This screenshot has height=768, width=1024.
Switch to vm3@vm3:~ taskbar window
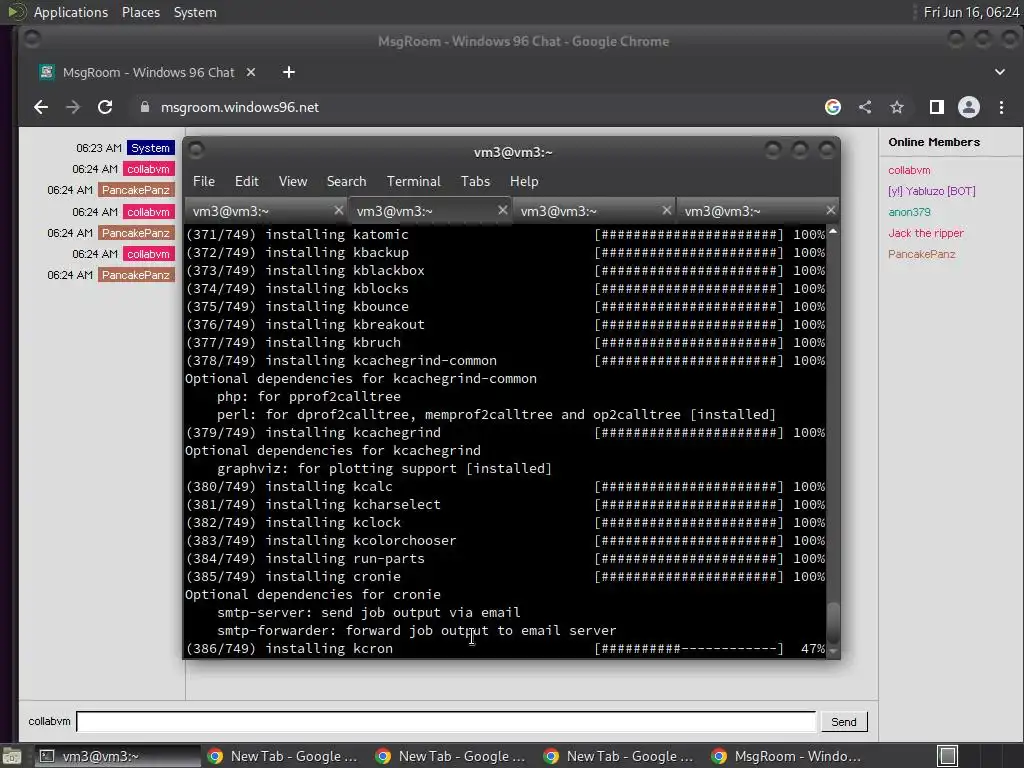pyautogui.click(x=116, y=756)
